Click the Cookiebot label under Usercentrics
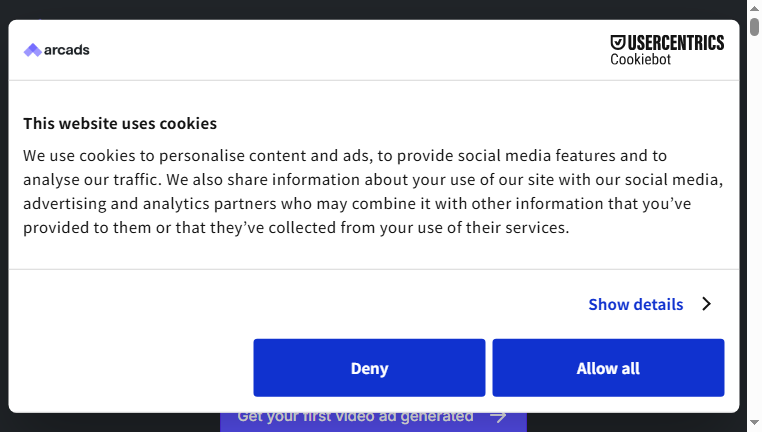Viewport: 762px width, 432px height. (x=641, y=59)
